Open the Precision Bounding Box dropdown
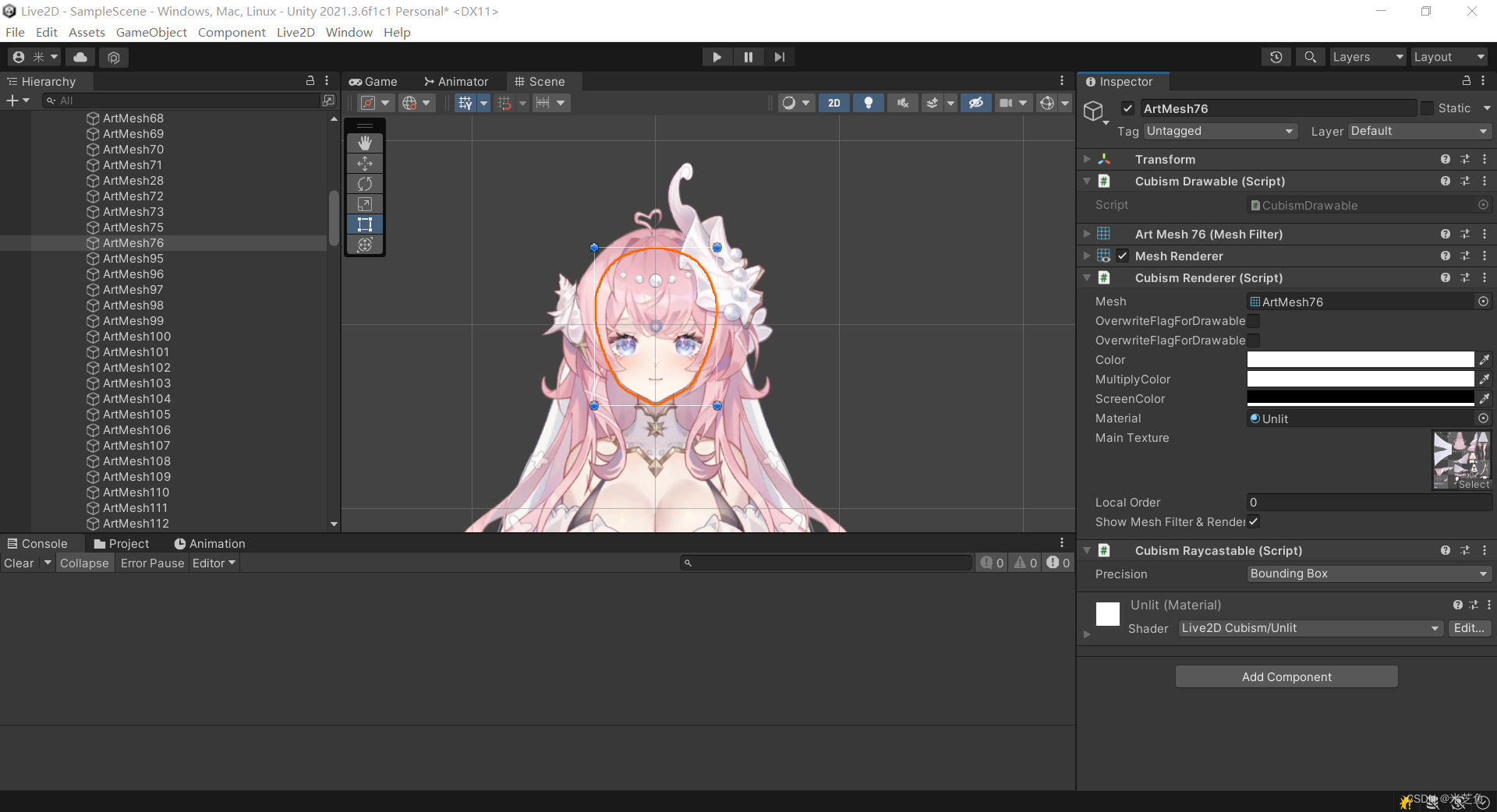1497x812 pixels. (1368, 574)
